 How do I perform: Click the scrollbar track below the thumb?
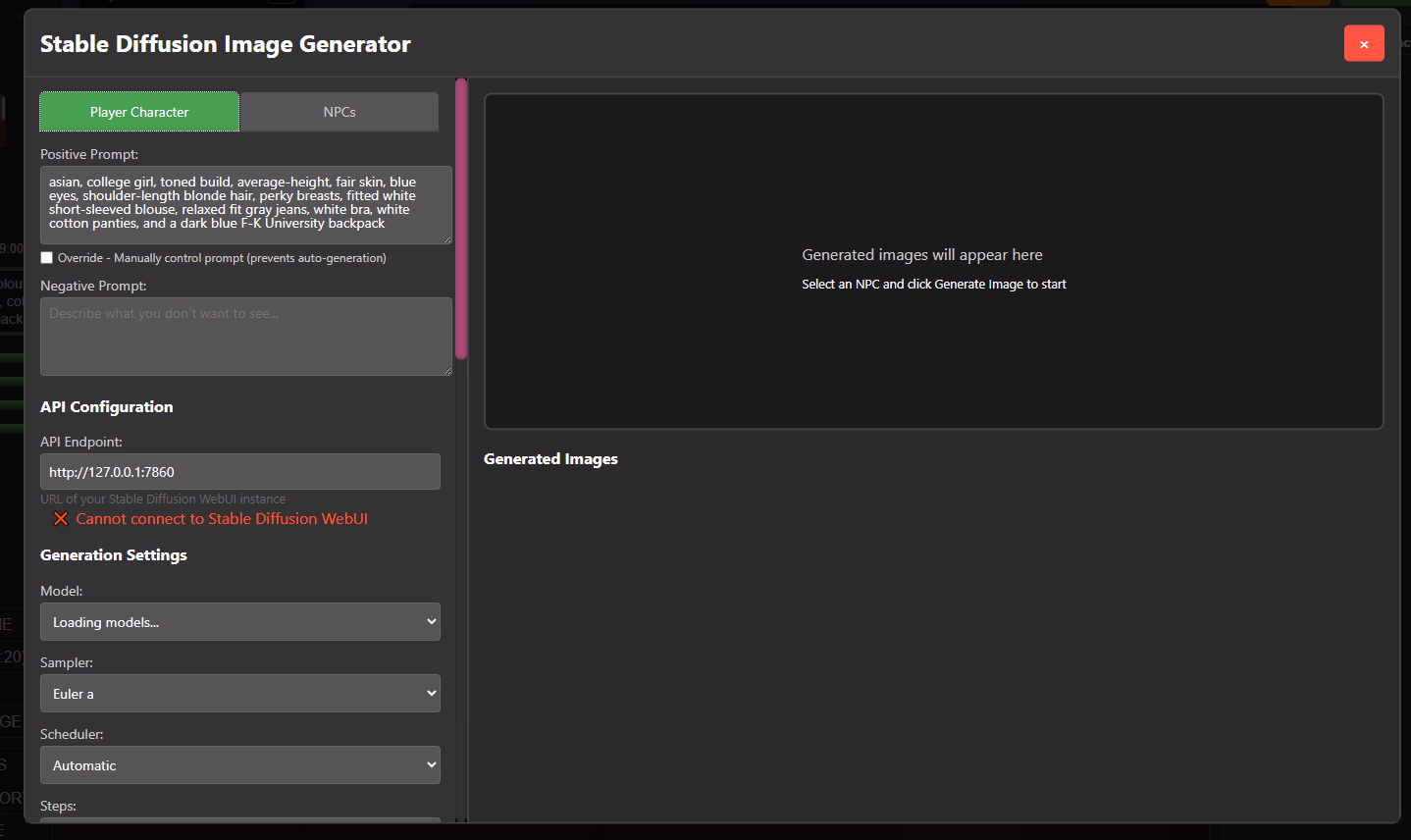tap(461, 589)
